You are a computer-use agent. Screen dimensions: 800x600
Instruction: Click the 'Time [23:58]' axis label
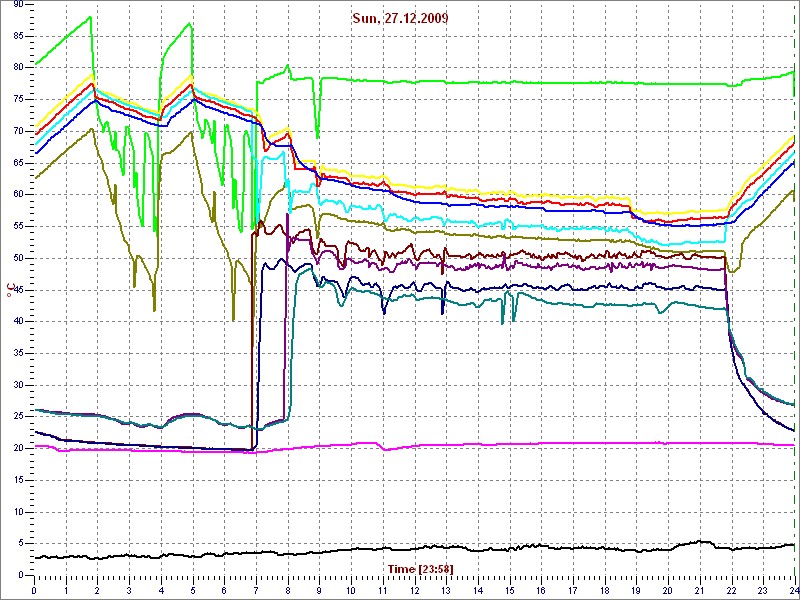(x=420, y=568)
